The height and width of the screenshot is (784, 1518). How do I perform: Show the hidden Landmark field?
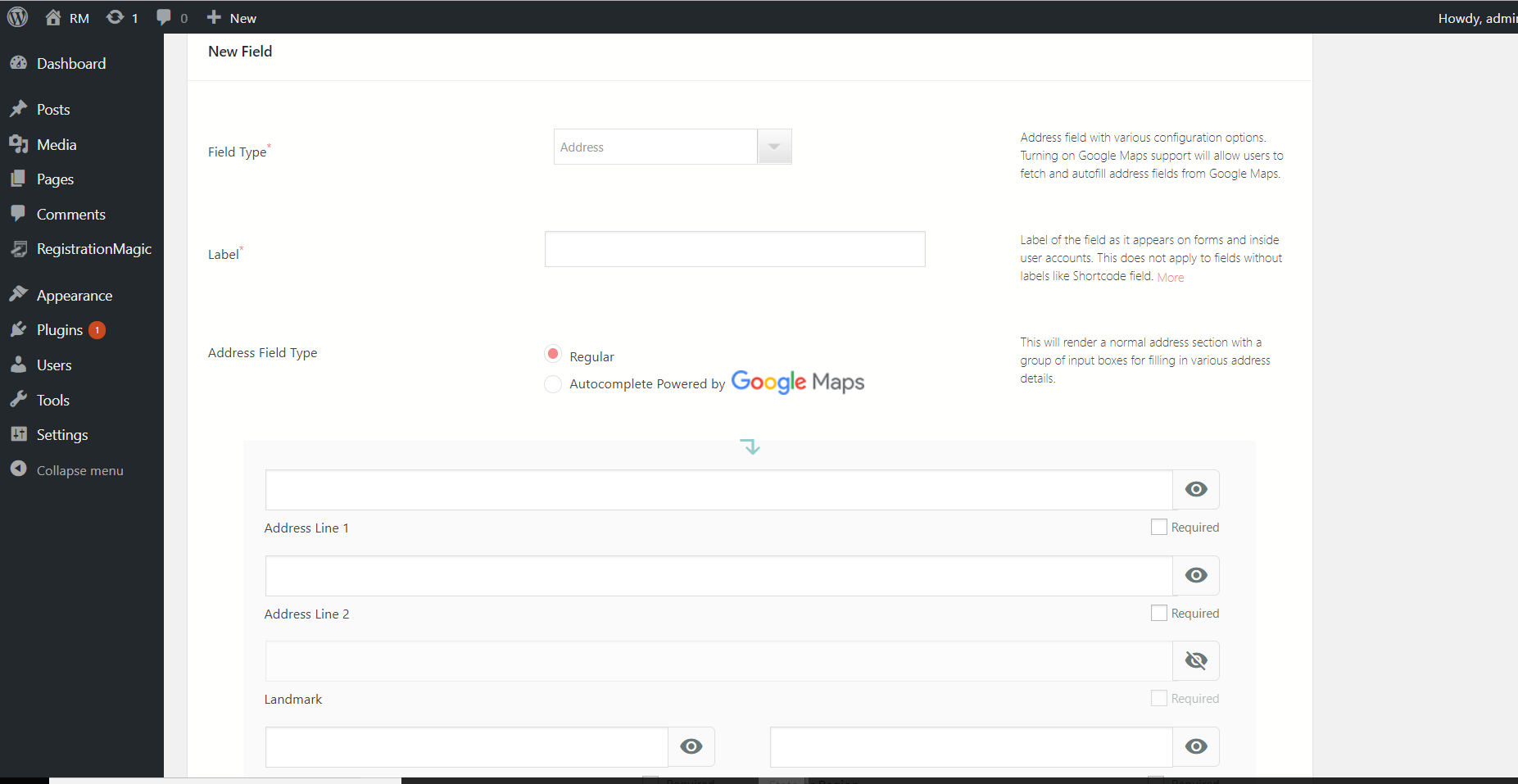click(1196, 660)
